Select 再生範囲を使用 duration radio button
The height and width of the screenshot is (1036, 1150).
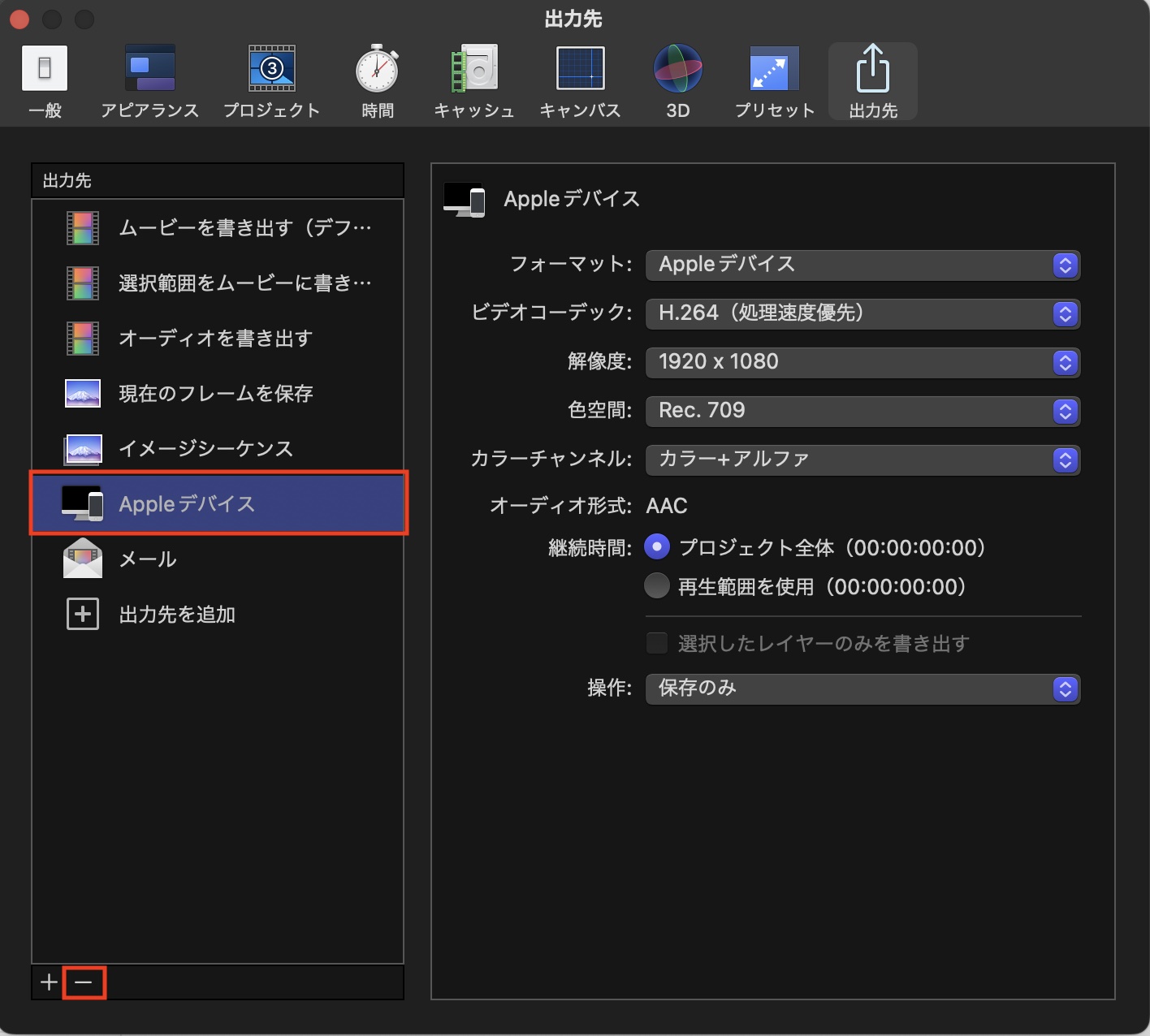coord(657,585)
